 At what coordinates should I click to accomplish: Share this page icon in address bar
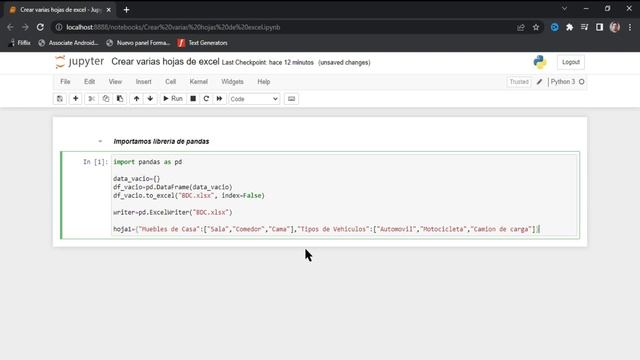click(521, 27)
